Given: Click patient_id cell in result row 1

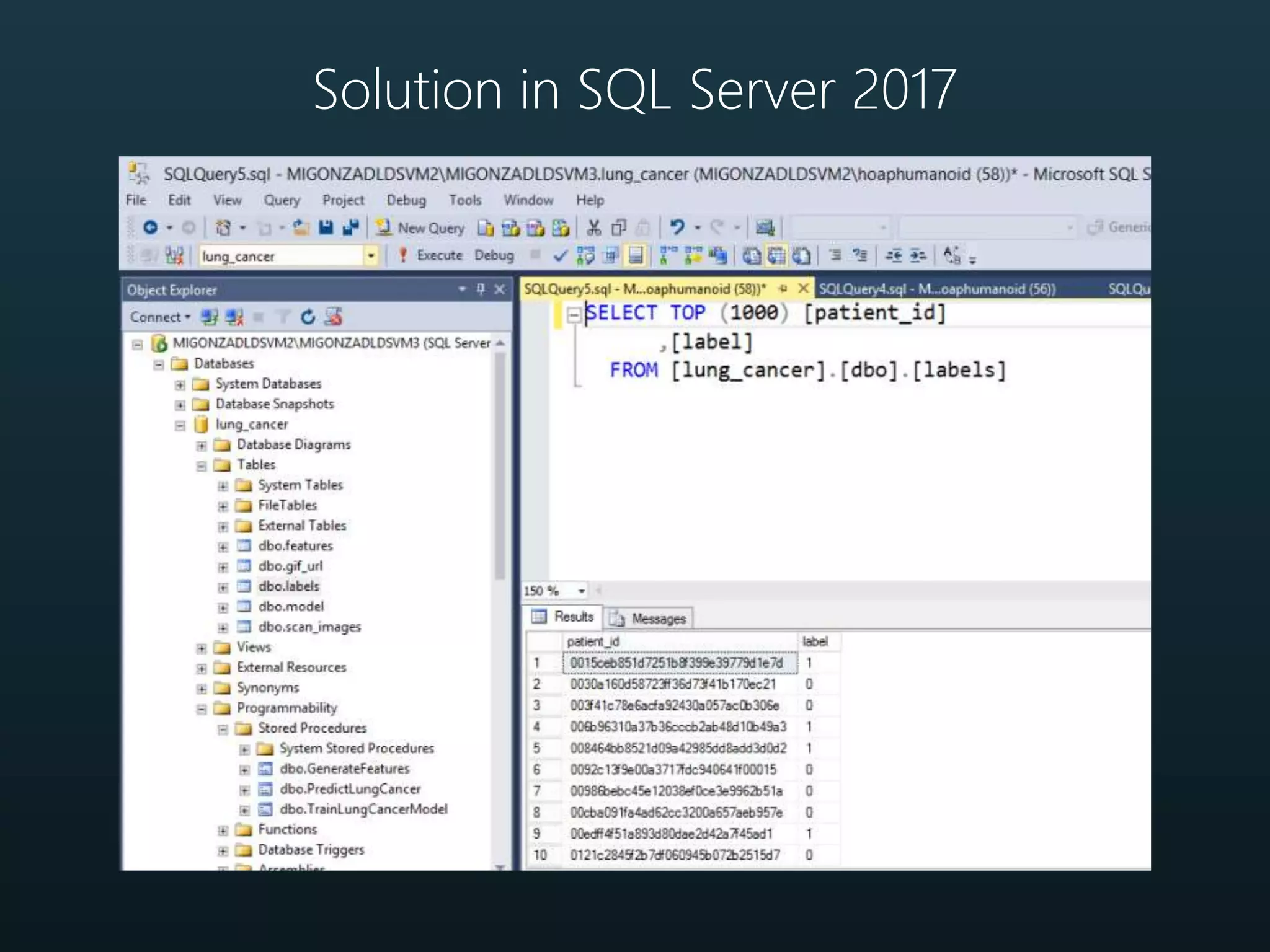Looking at the screenshot, I should click(680, 663).
